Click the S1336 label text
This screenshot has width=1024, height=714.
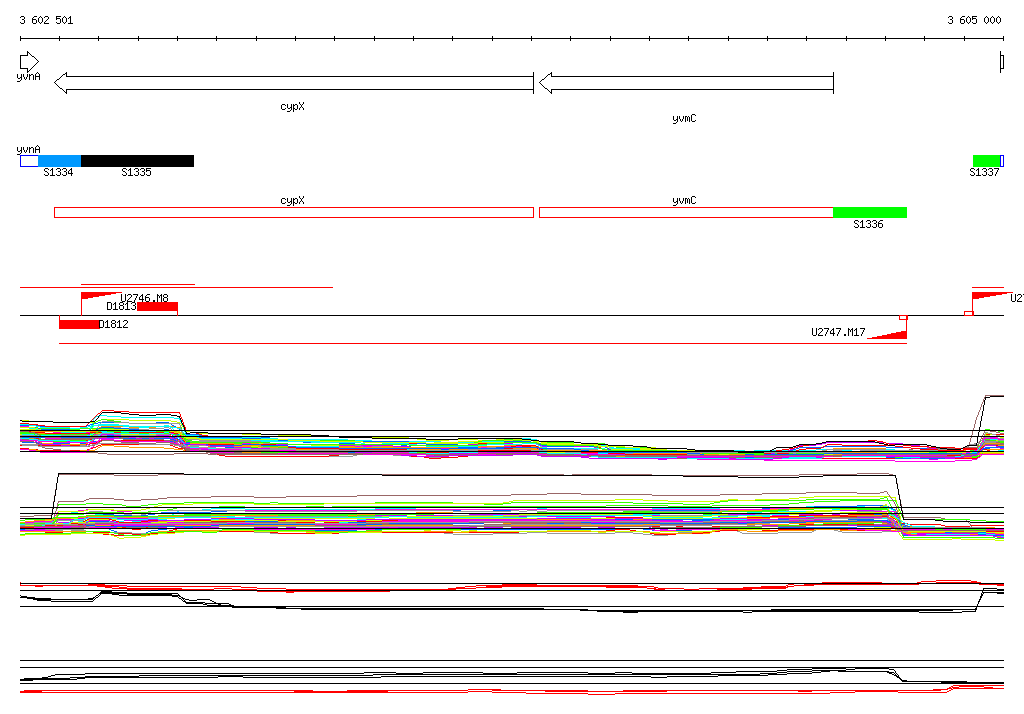pyautogui.click(x=868, y=224)
